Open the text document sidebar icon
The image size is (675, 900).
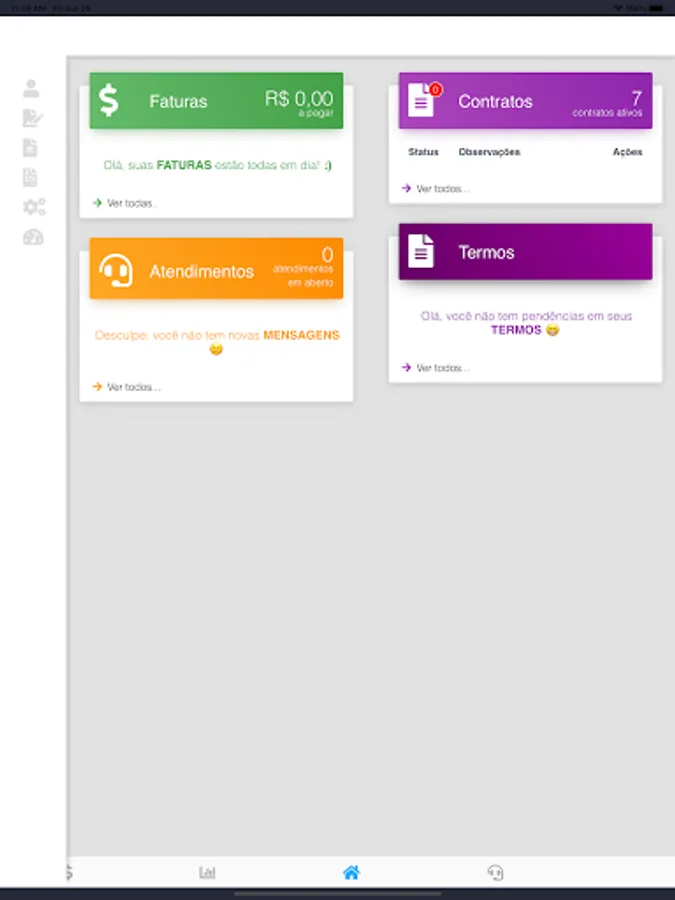pos(30,178)
